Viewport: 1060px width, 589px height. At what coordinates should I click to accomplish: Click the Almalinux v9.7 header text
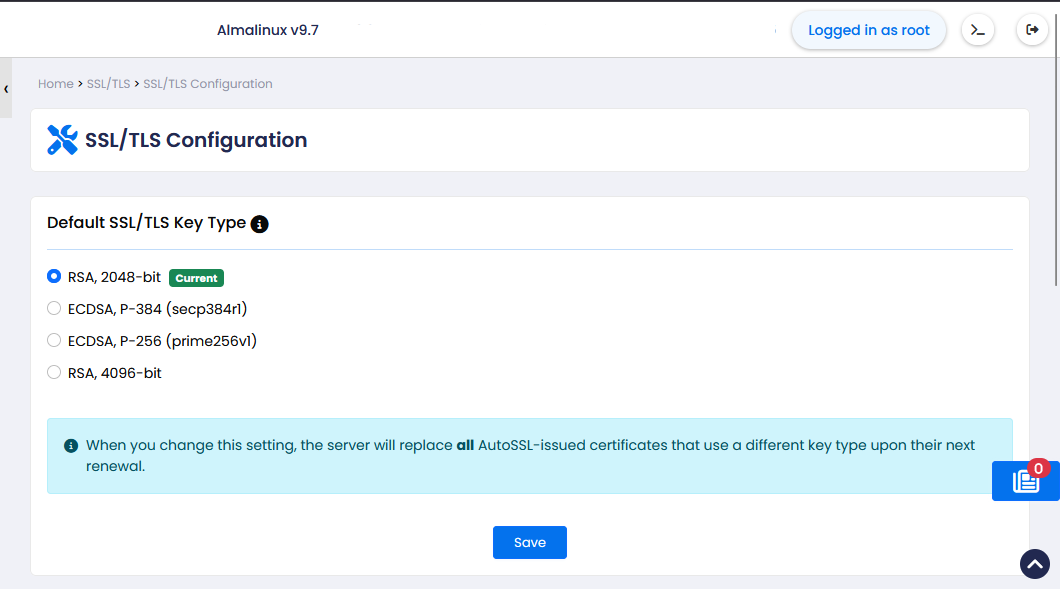tap(268, 30)
